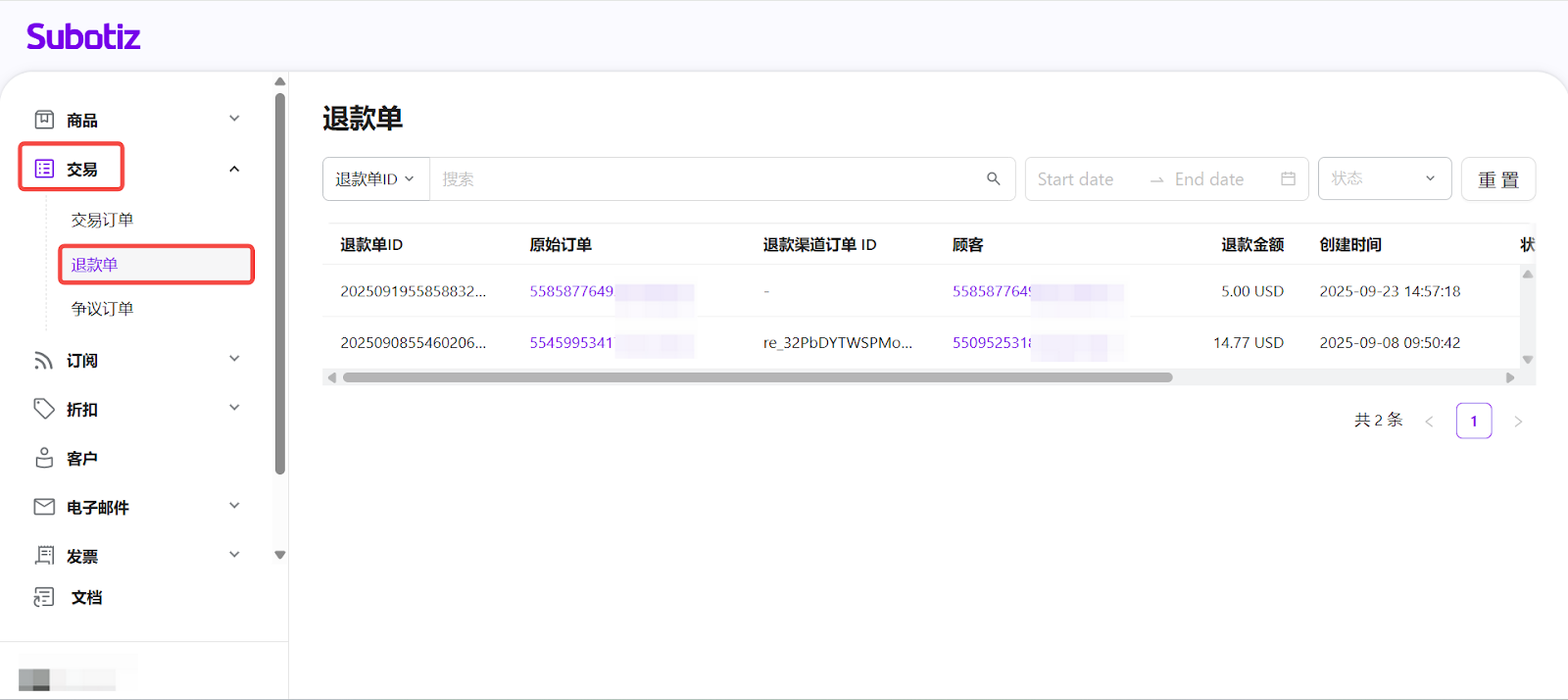This screenshot has width=1568, height=700.
Task: Click the 客户 customer person icon
Action: [44, 458]
